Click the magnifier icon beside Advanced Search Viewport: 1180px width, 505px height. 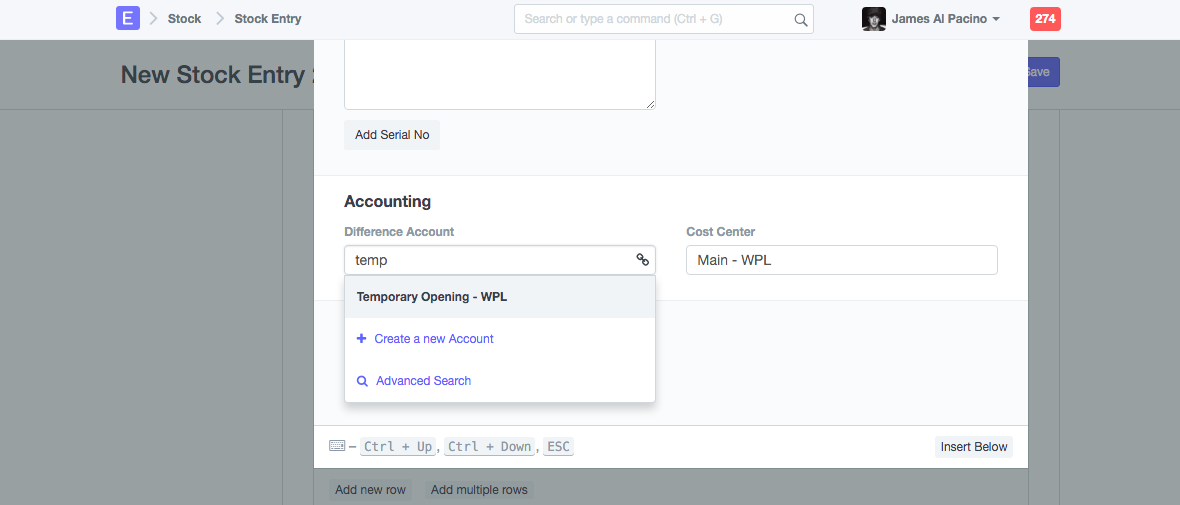click(x=362, y=381)
